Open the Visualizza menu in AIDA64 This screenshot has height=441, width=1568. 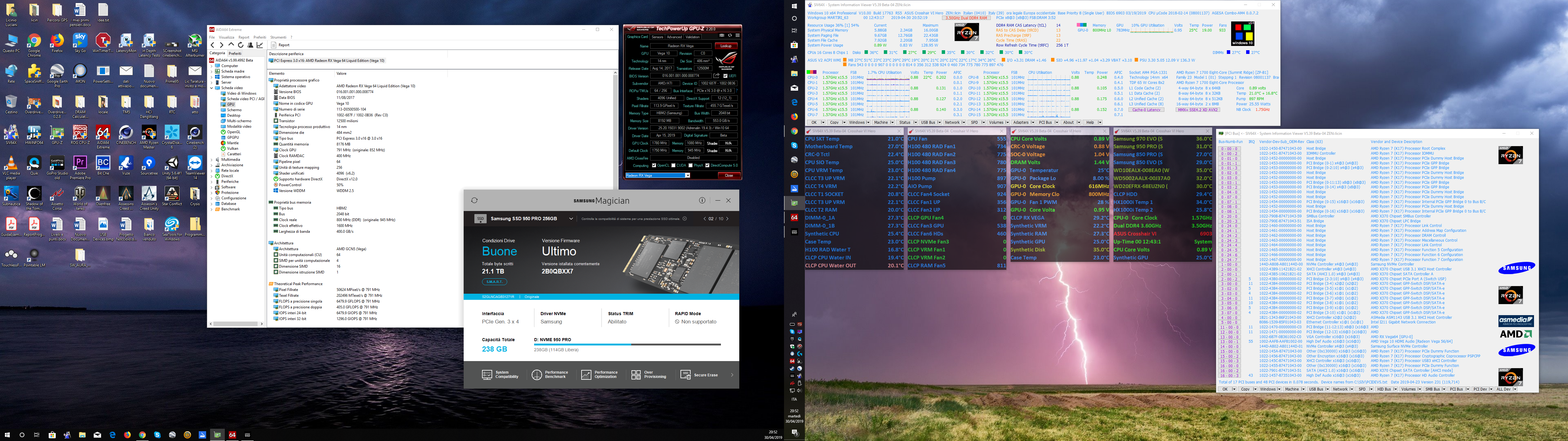click(226, 37)
